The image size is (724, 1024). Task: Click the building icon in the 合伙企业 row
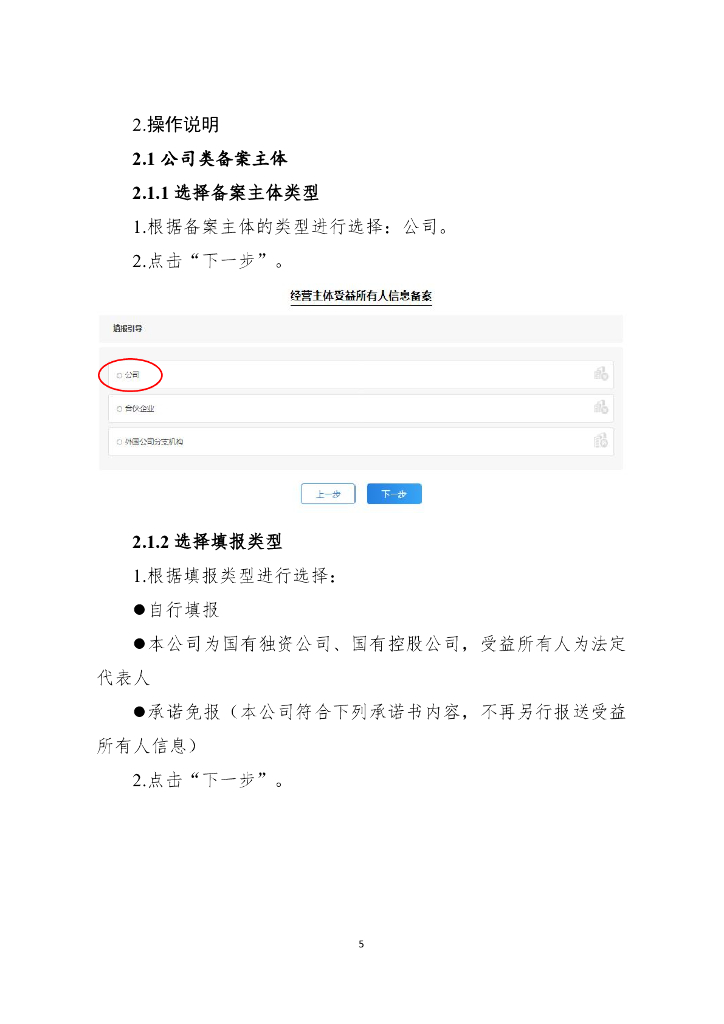click(601, 407)
